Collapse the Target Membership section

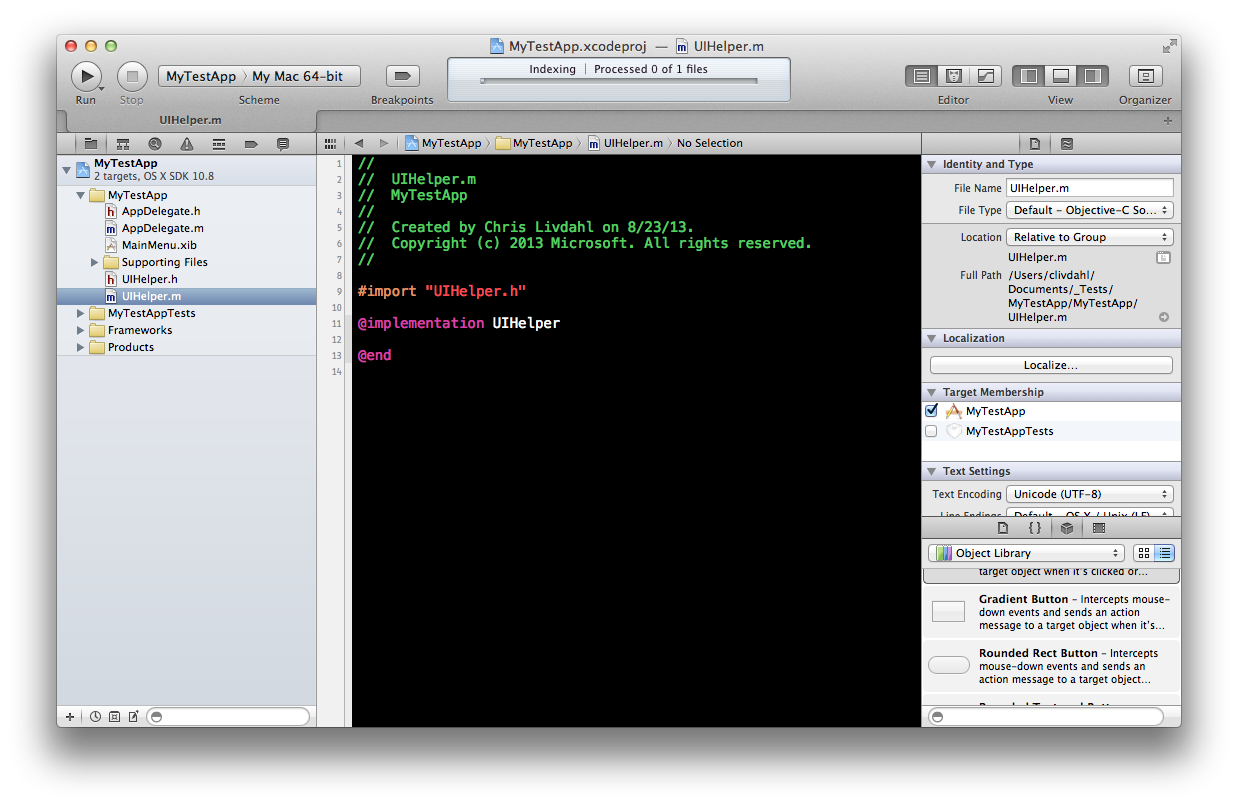[x=932, y=392]
